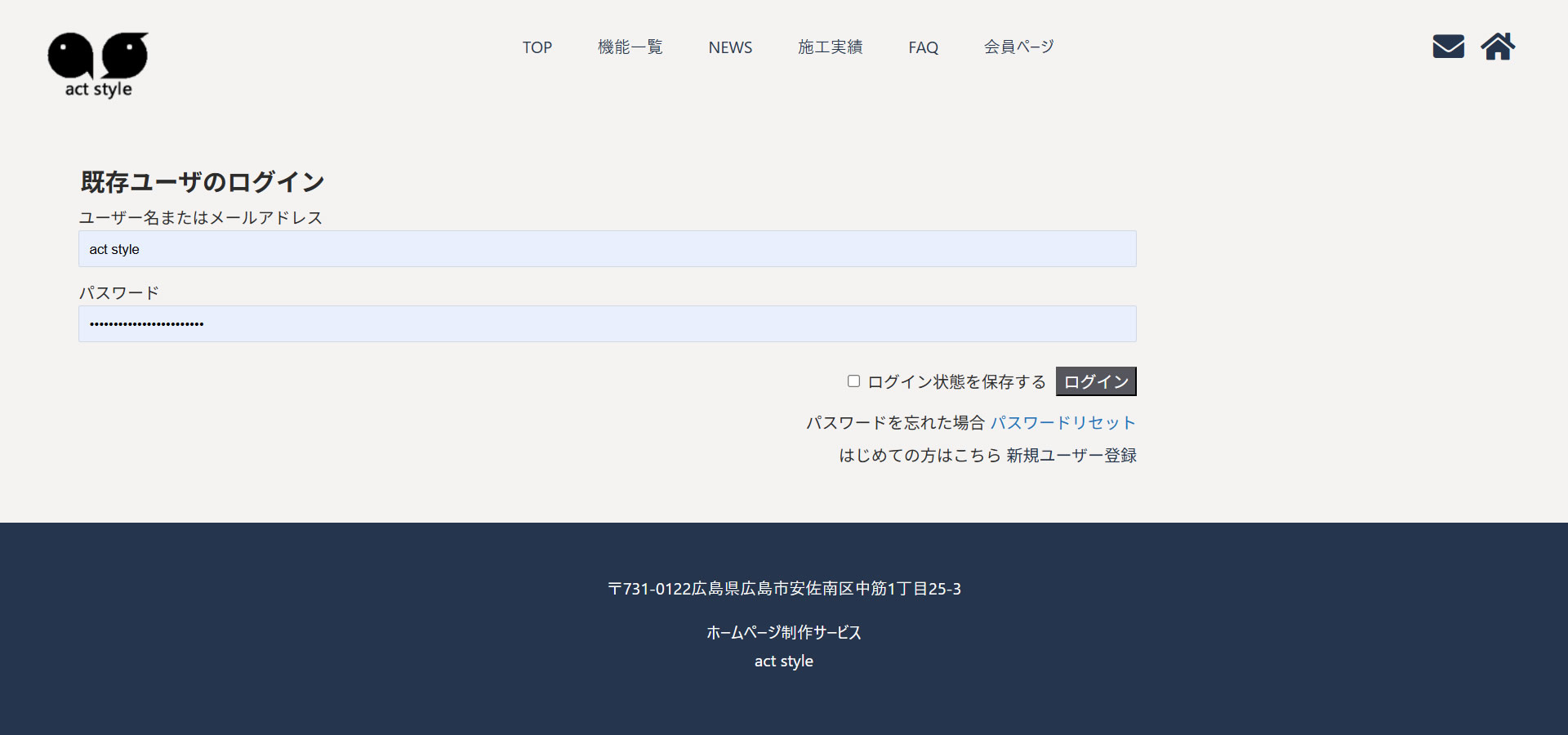Click the footer address 〒731-0122 text
The height and width of the screenshot is (735, 1568).
click(784, 589)
